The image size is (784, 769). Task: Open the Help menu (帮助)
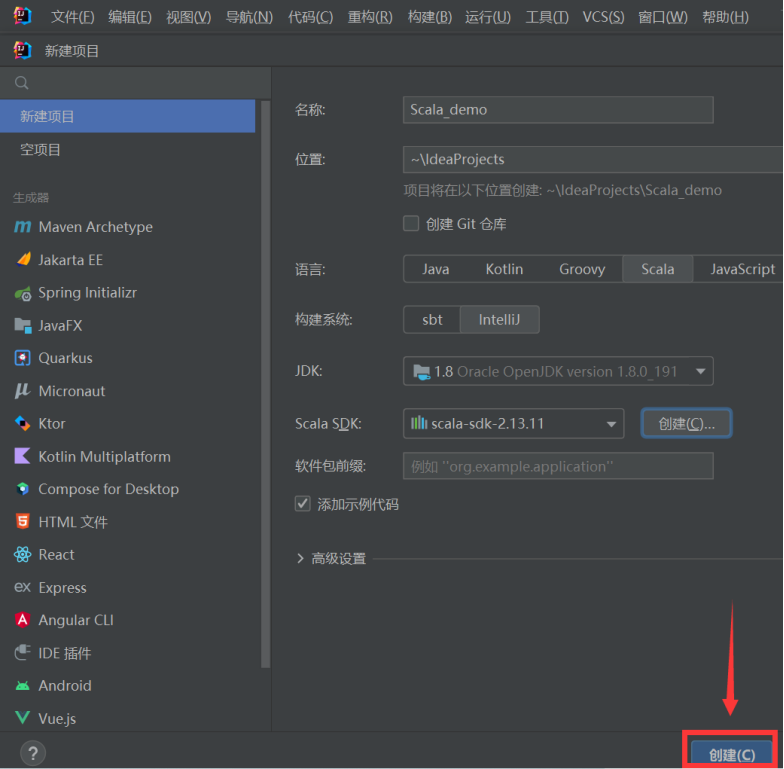coord(725,18)
